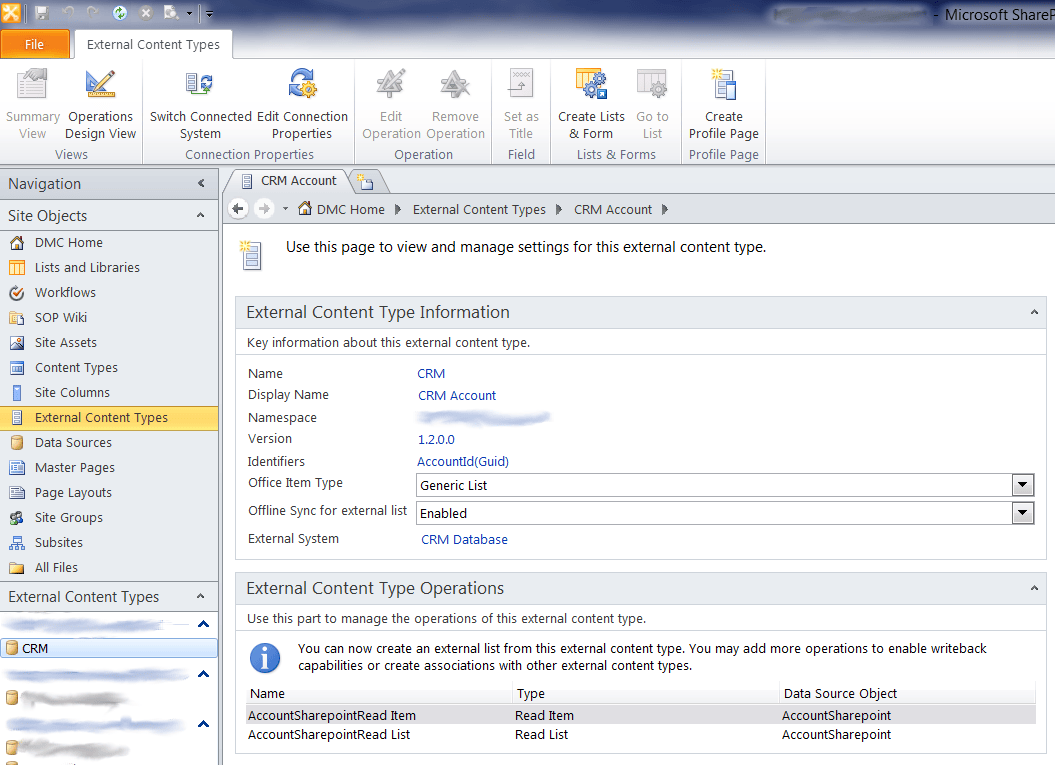Screen dimensions: 1055x765
Task: Click the Site Groups icon in Site Objects
Action: [17, 517]
